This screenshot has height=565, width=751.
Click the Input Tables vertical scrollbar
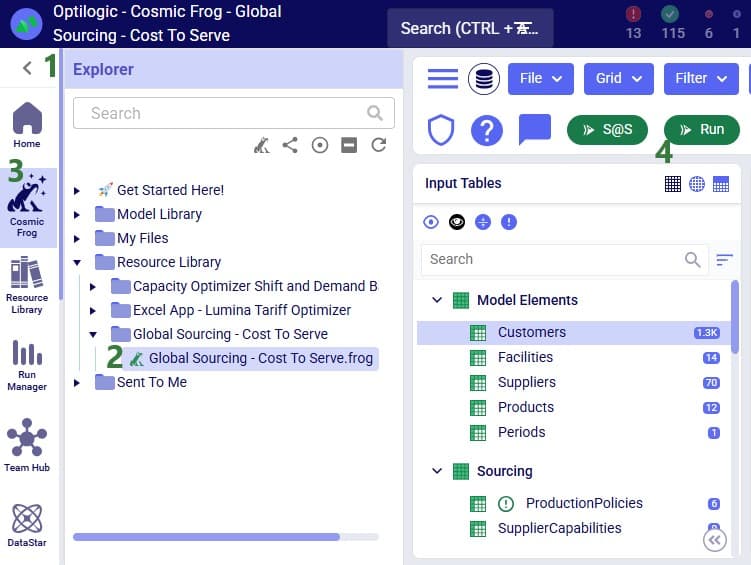tap(735, 317)
